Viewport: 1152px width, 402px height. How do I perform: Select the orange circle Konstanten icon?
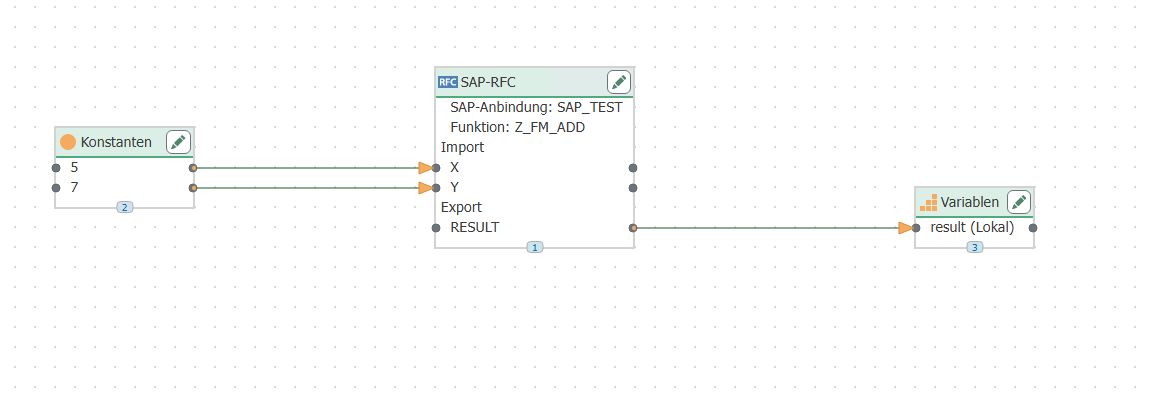coord(68,142)
